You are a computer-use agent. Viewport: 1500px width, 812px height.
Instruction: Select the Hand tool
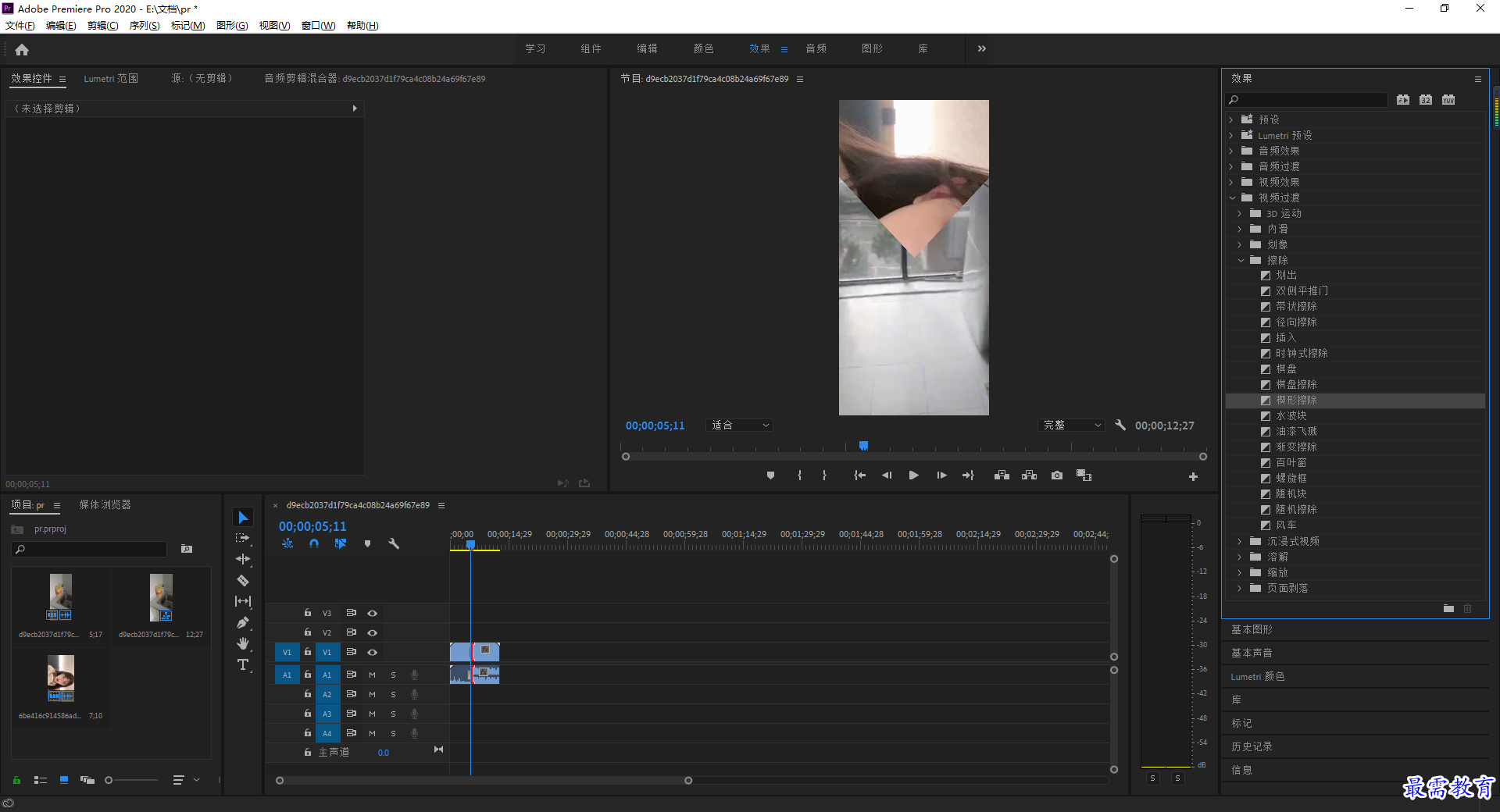click(x=243, y=643)
